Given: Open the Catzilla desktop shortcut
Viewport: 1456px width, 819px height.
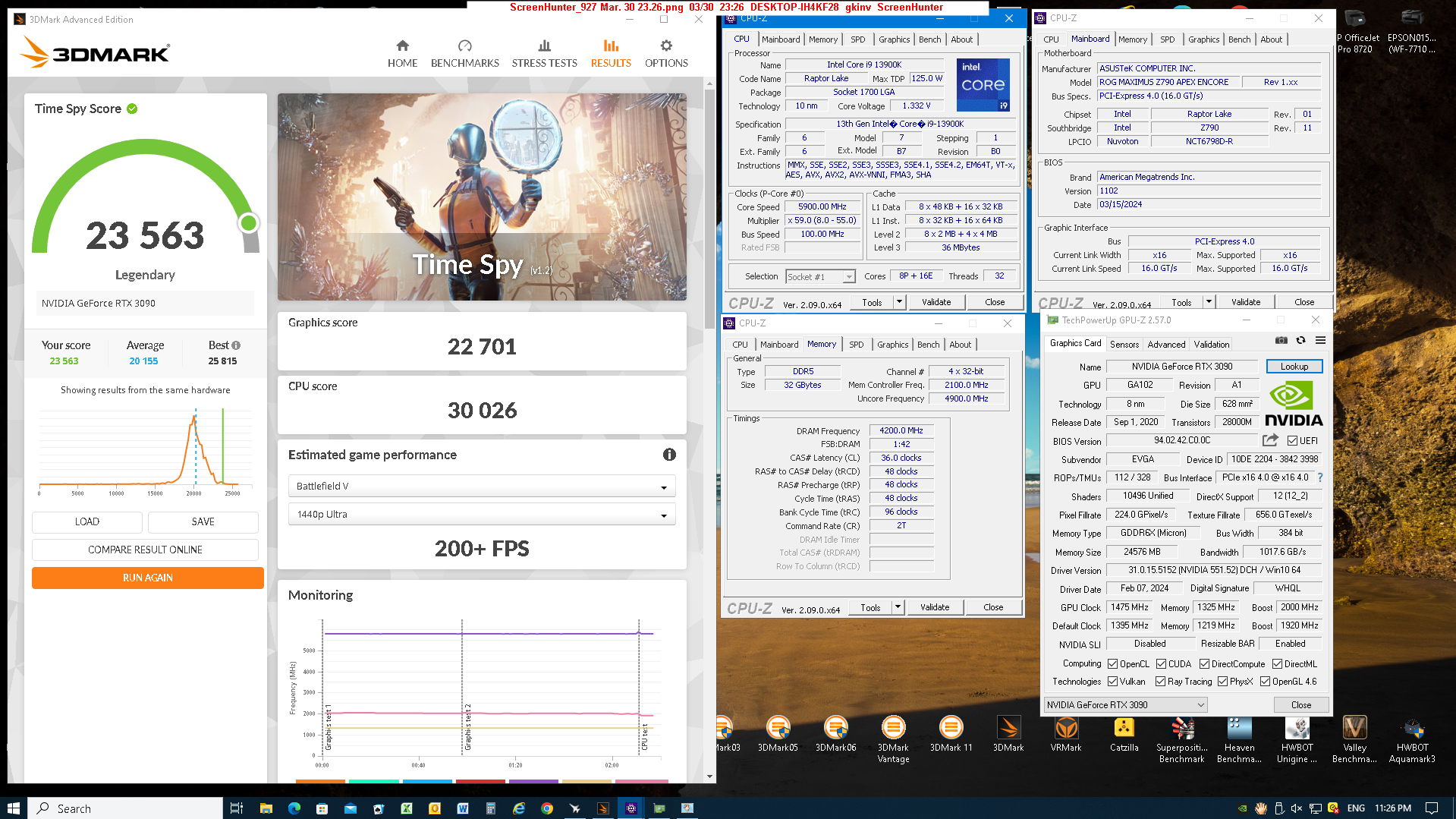Looking at the screenshot, I should coord(1124,735).
